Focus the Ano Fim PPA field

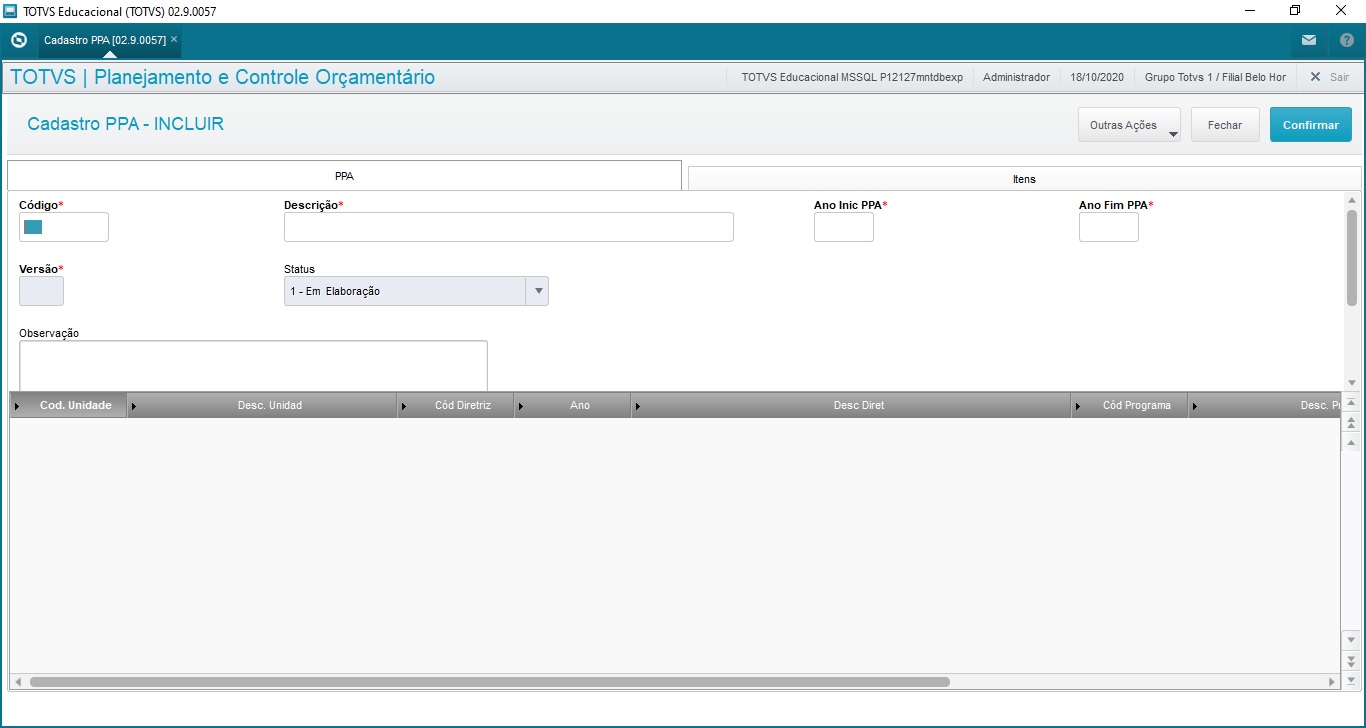[x=1109, y=227]
